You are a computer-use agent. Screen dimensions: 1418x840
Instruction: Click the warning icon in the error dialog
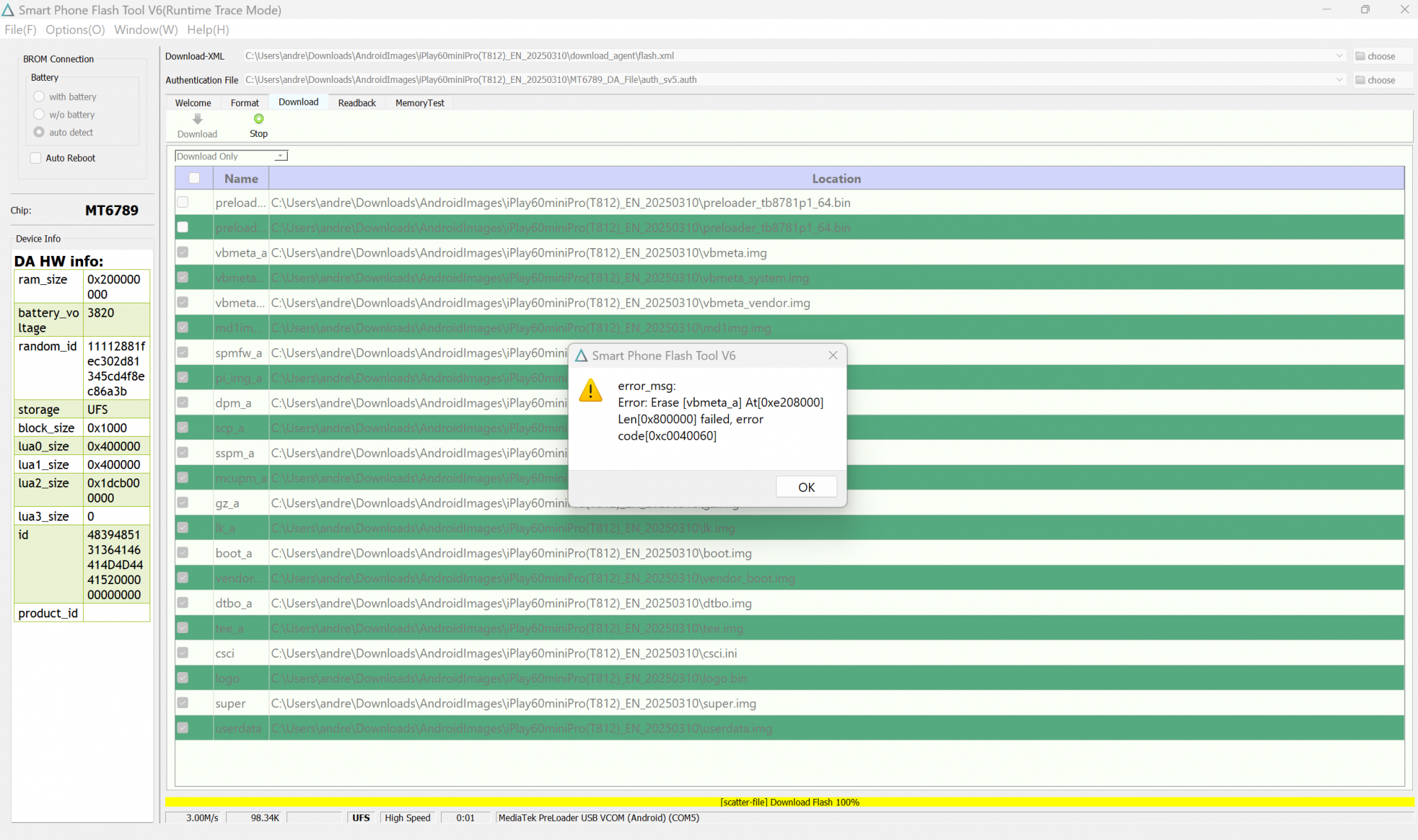[591, 391]
